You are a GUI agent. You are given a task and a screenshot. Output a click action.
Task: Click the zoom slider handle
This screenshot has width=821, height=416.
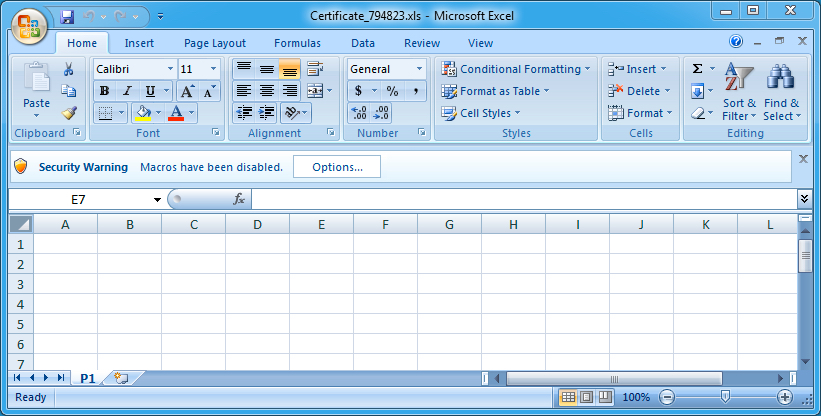pos(725,397)
